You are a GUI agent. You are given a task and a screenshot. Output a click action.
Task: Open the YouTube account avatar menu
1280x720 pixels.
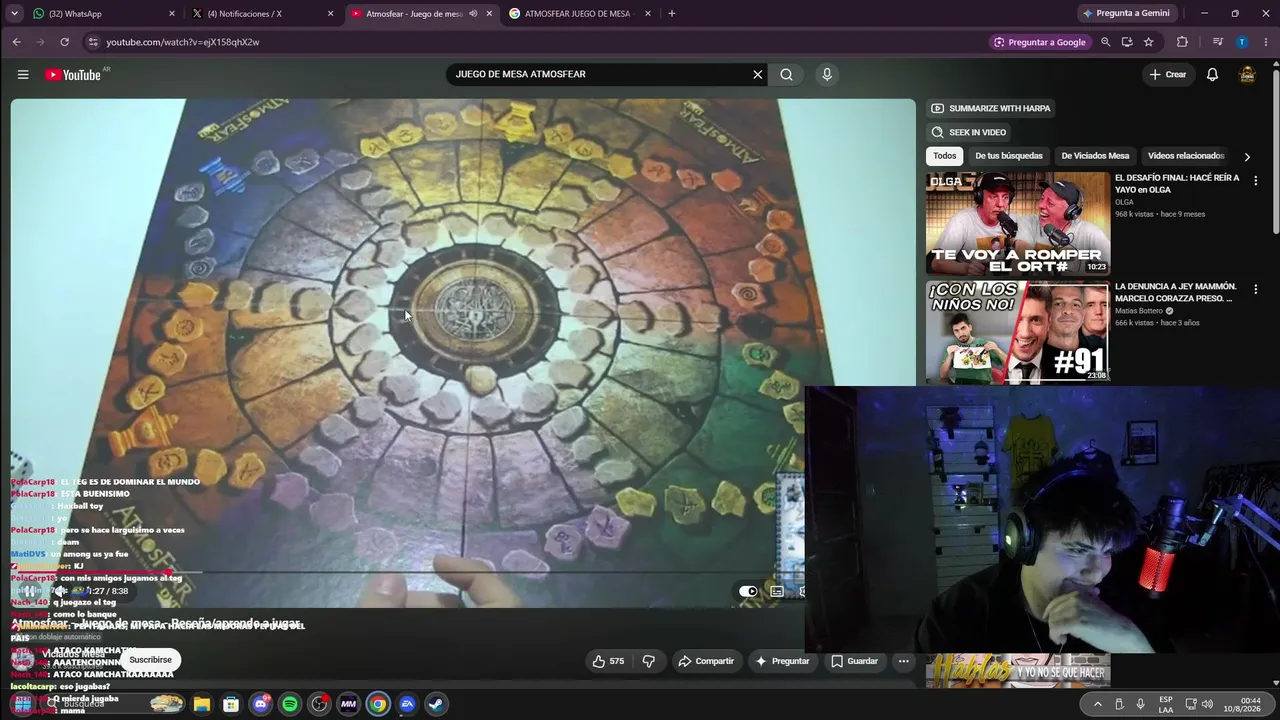pos(1247,74)
